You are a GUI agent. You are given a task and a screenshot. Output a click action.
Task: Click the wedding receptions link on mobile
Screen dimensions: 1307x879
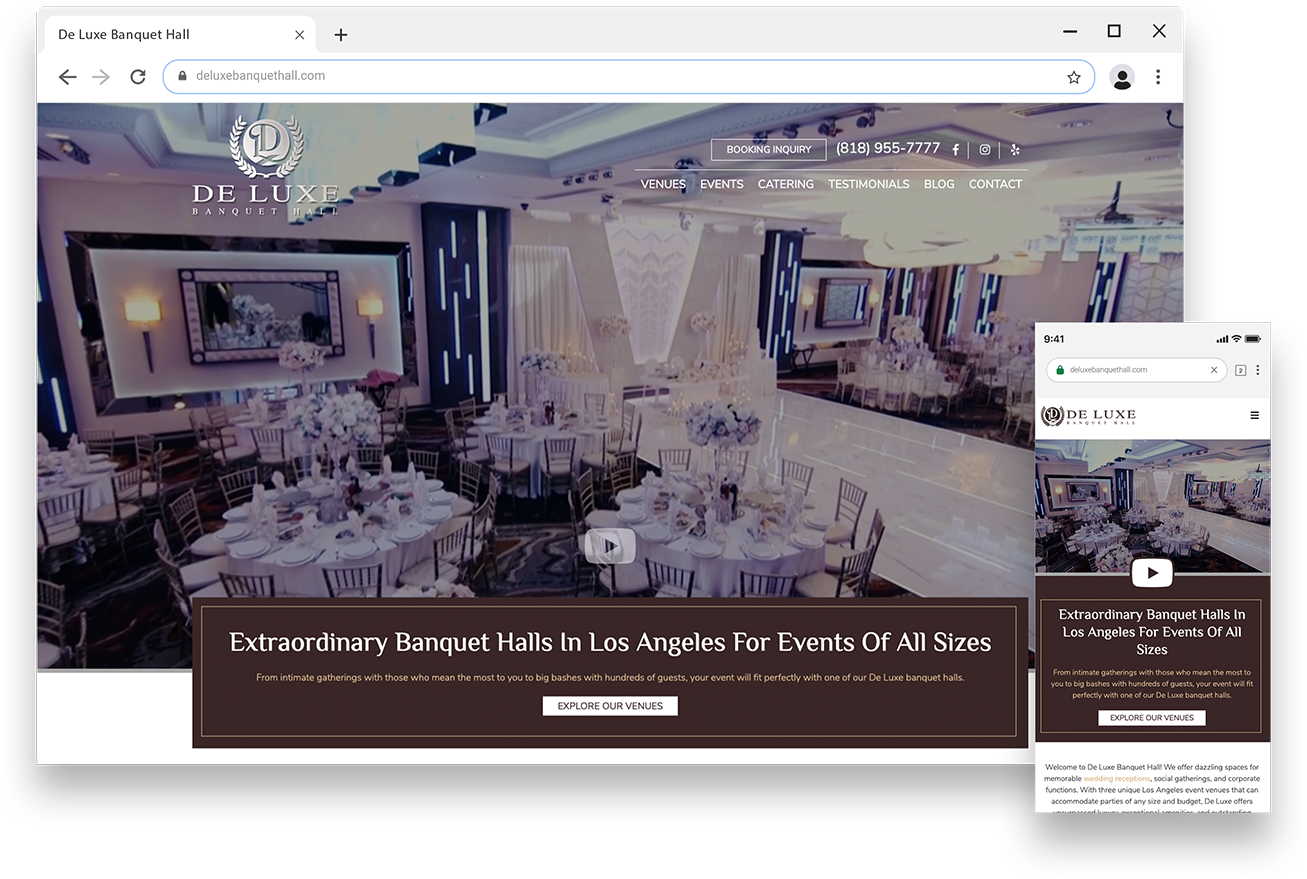(1117, 779)
